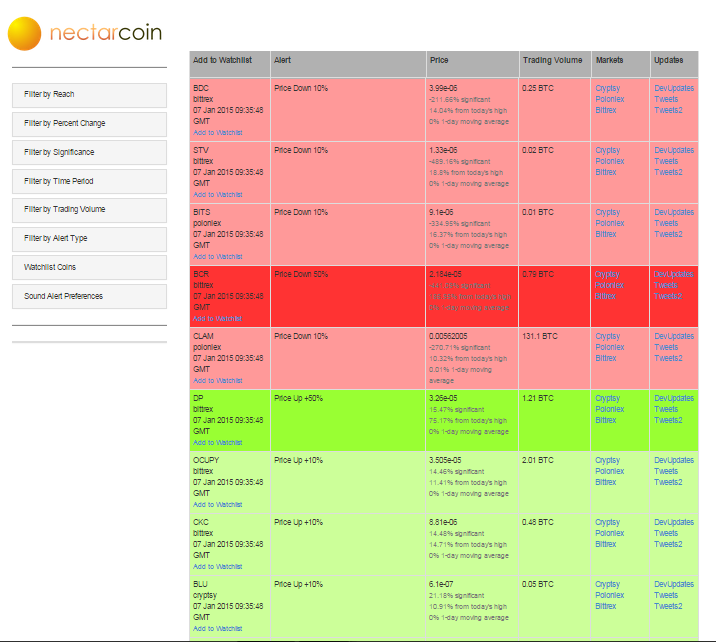This screenshot has height=642, width=716.
Task: Expand Filter by Significance option
Action: pos(90,153)
